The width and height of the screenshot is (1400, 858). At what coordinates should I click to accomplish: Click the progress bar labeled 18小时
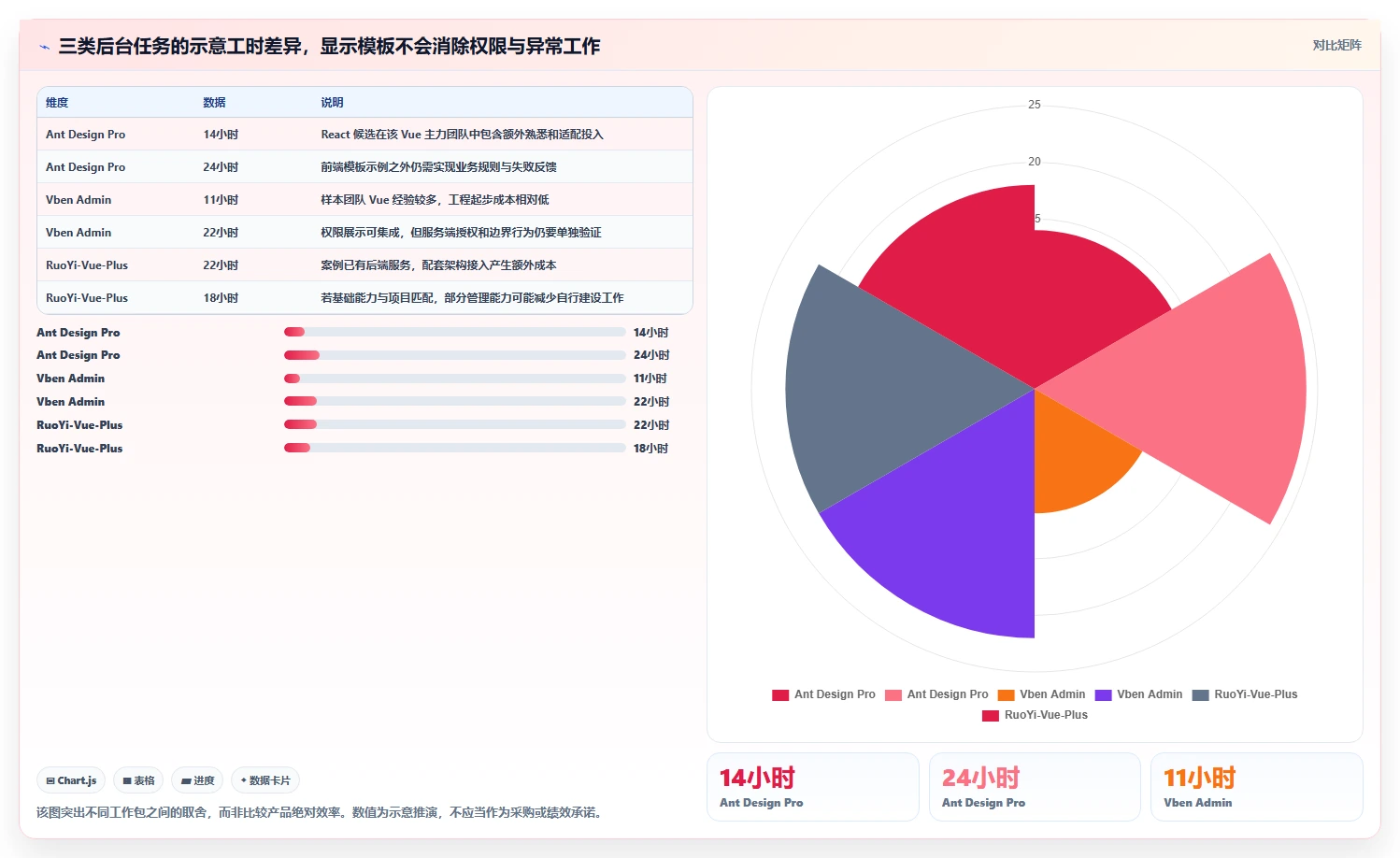pos(455,448)
